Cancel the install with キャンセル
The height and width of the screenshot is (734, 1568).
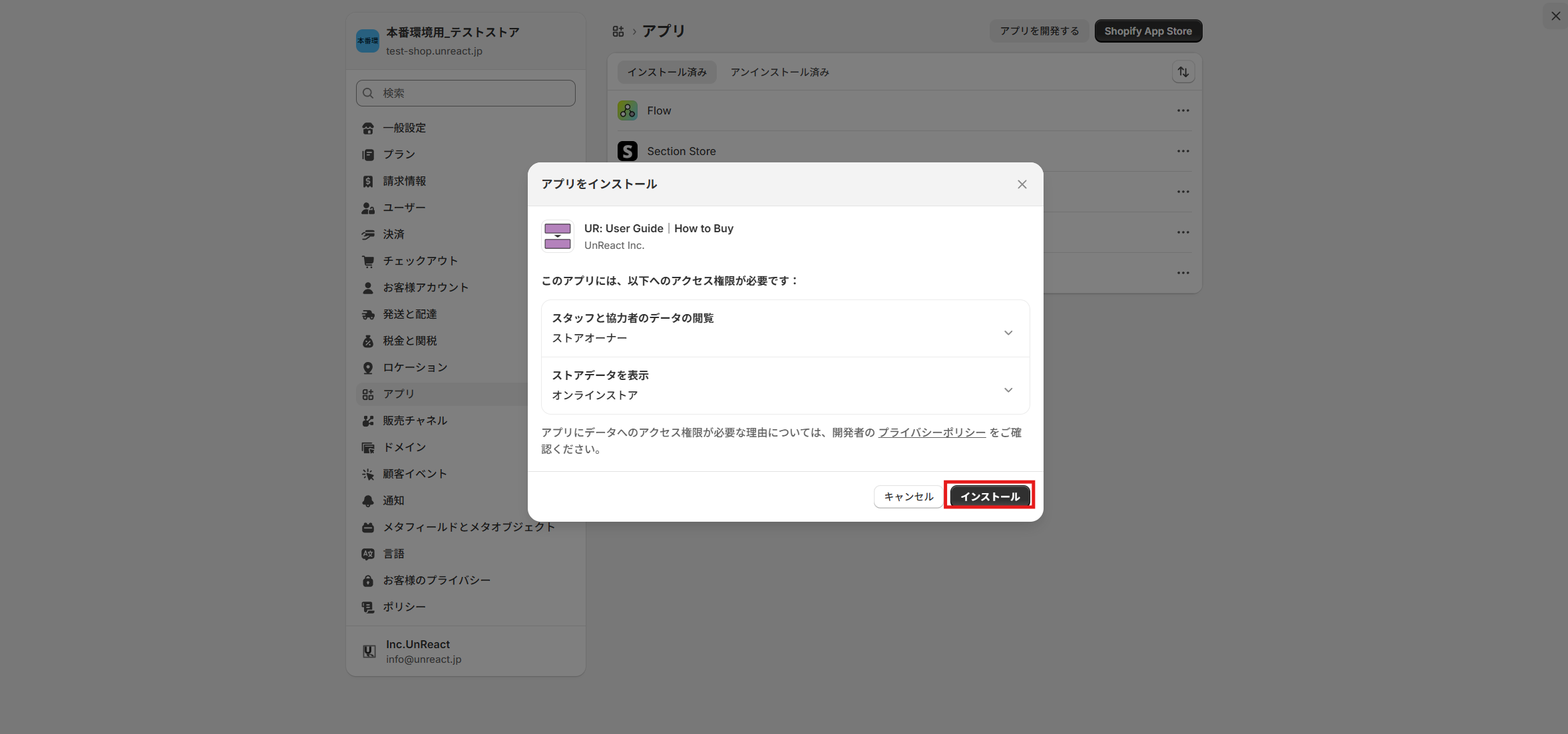907,496
